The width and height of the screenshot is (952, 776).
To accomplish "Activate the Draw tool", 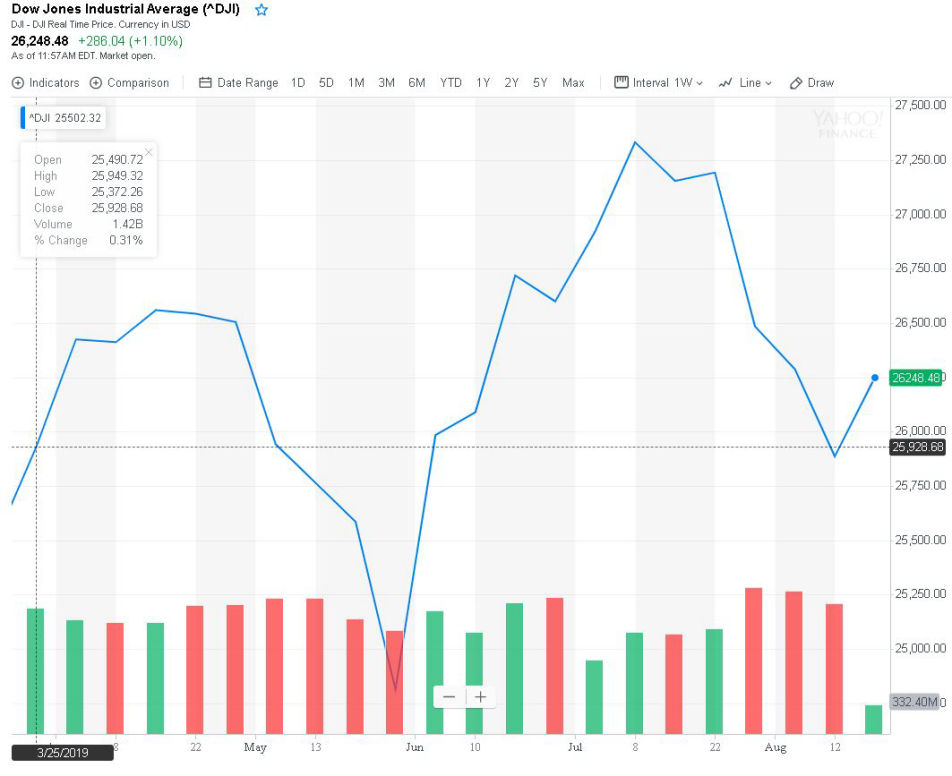I will click(x=812, y=83).
